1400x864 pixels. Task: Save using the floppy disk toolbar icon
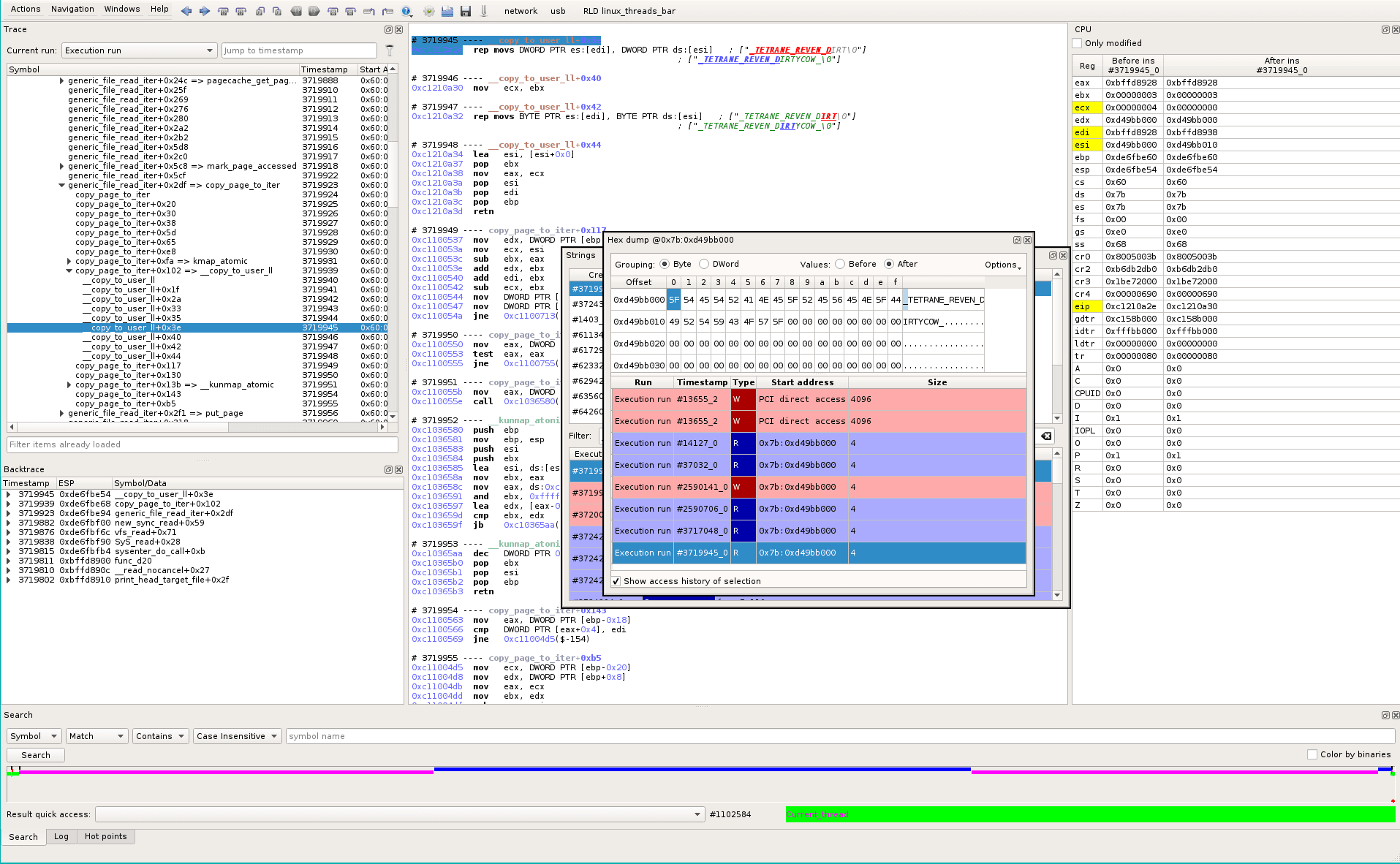[x=466, y=12]
